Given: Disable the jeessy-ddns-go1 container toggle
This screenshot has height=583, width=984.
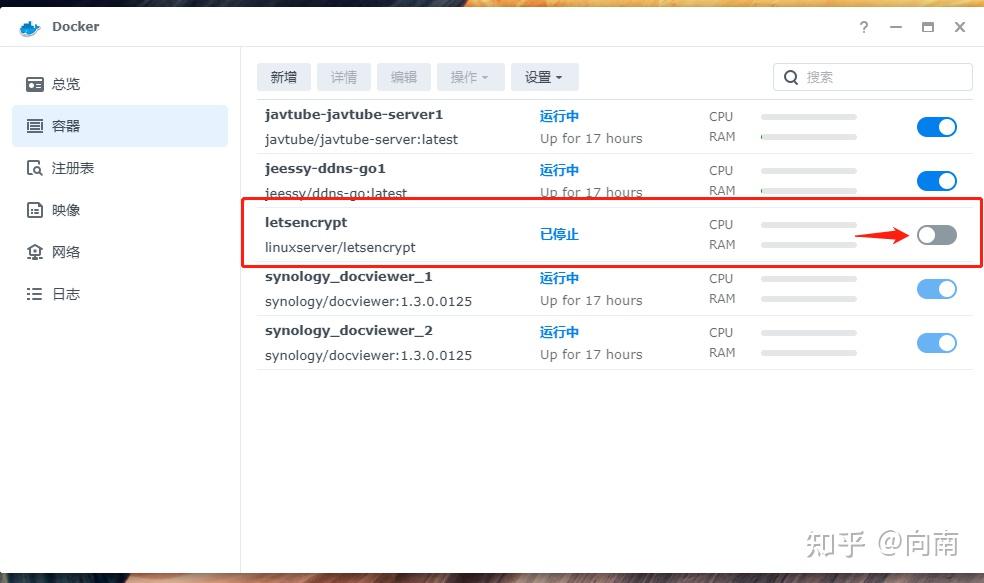Looking at the screenshot, I should (x=936, y=180).
